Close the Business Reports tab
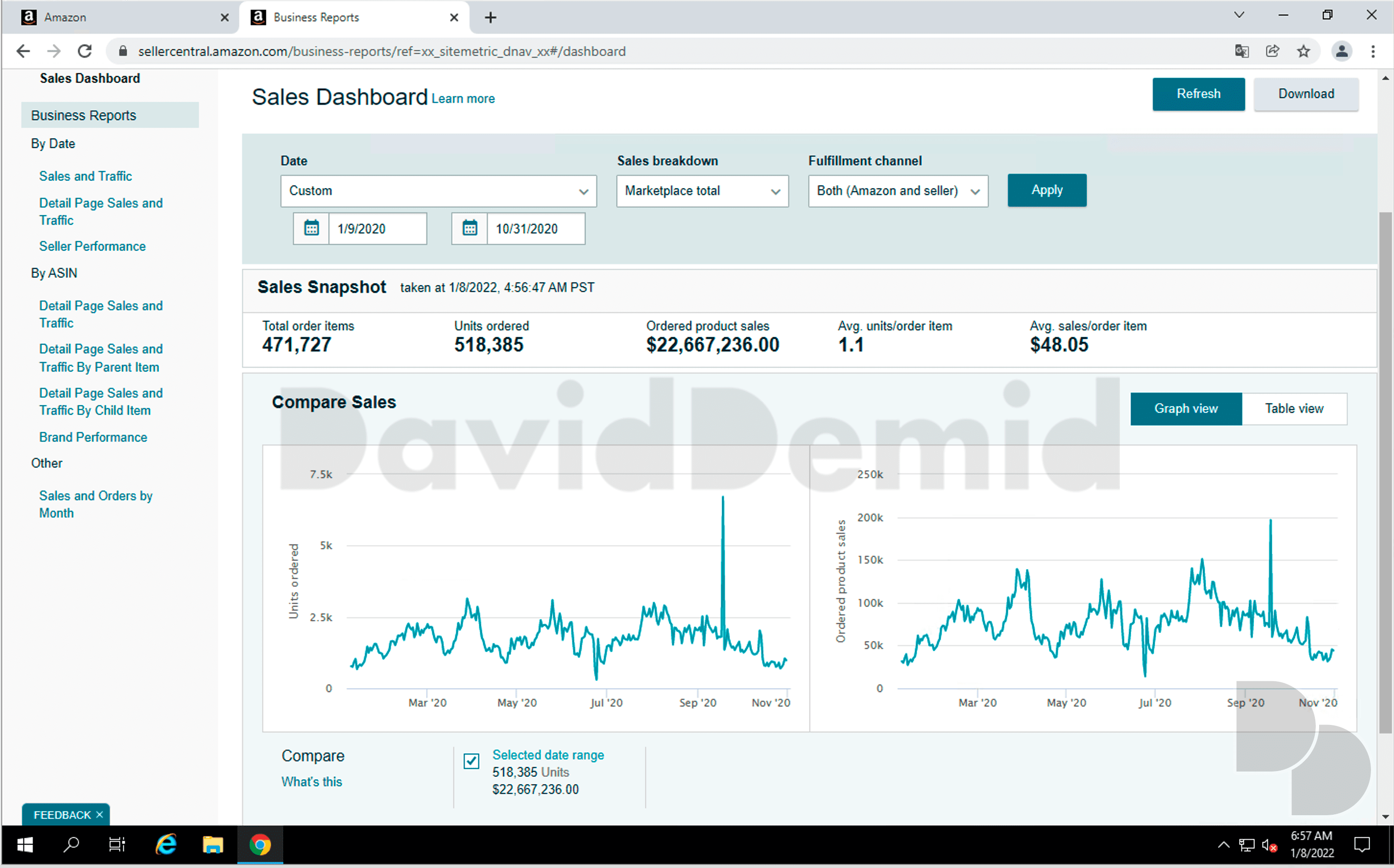The width and height of the screenshot is (1394, 868). 454,17
